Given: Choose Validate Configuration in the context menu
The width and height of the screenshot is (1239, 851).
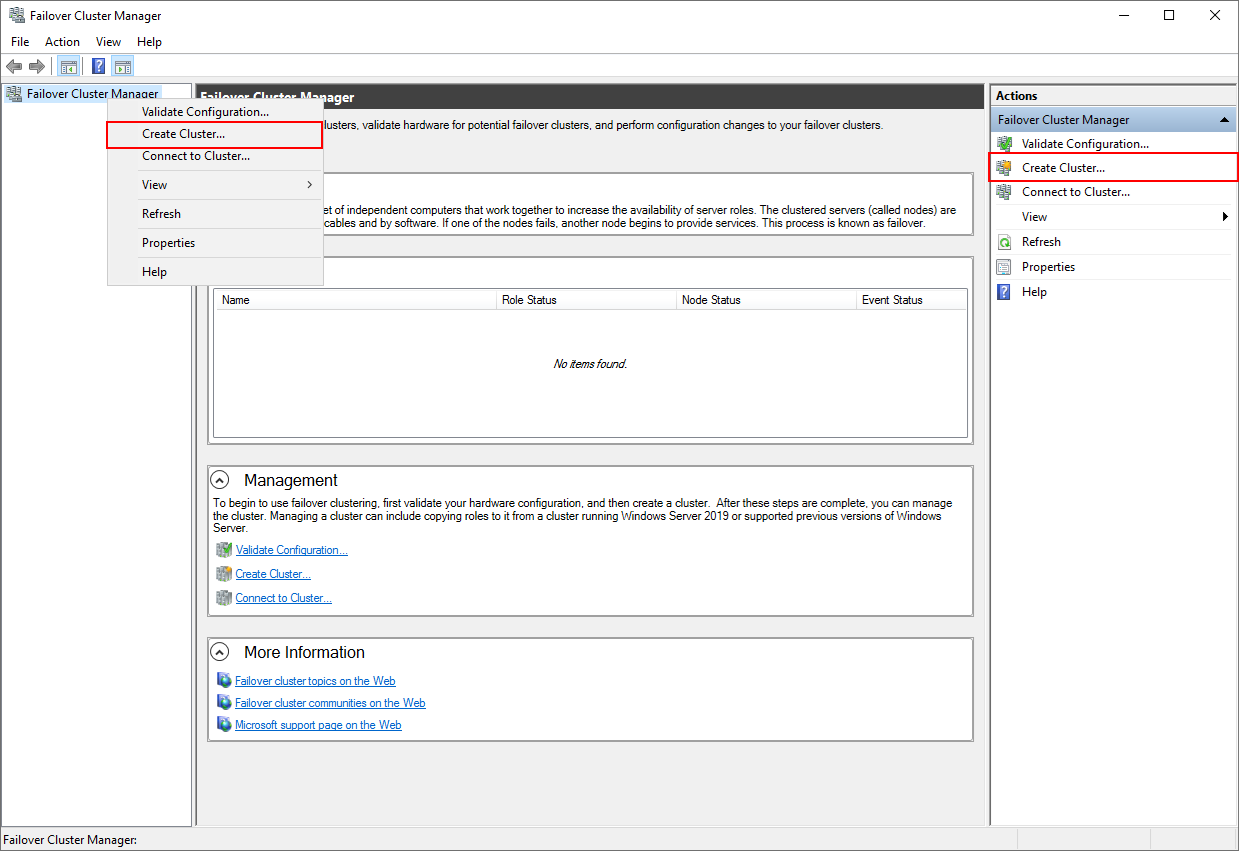Looking at the screenshot, I should [x=215, y=112].
